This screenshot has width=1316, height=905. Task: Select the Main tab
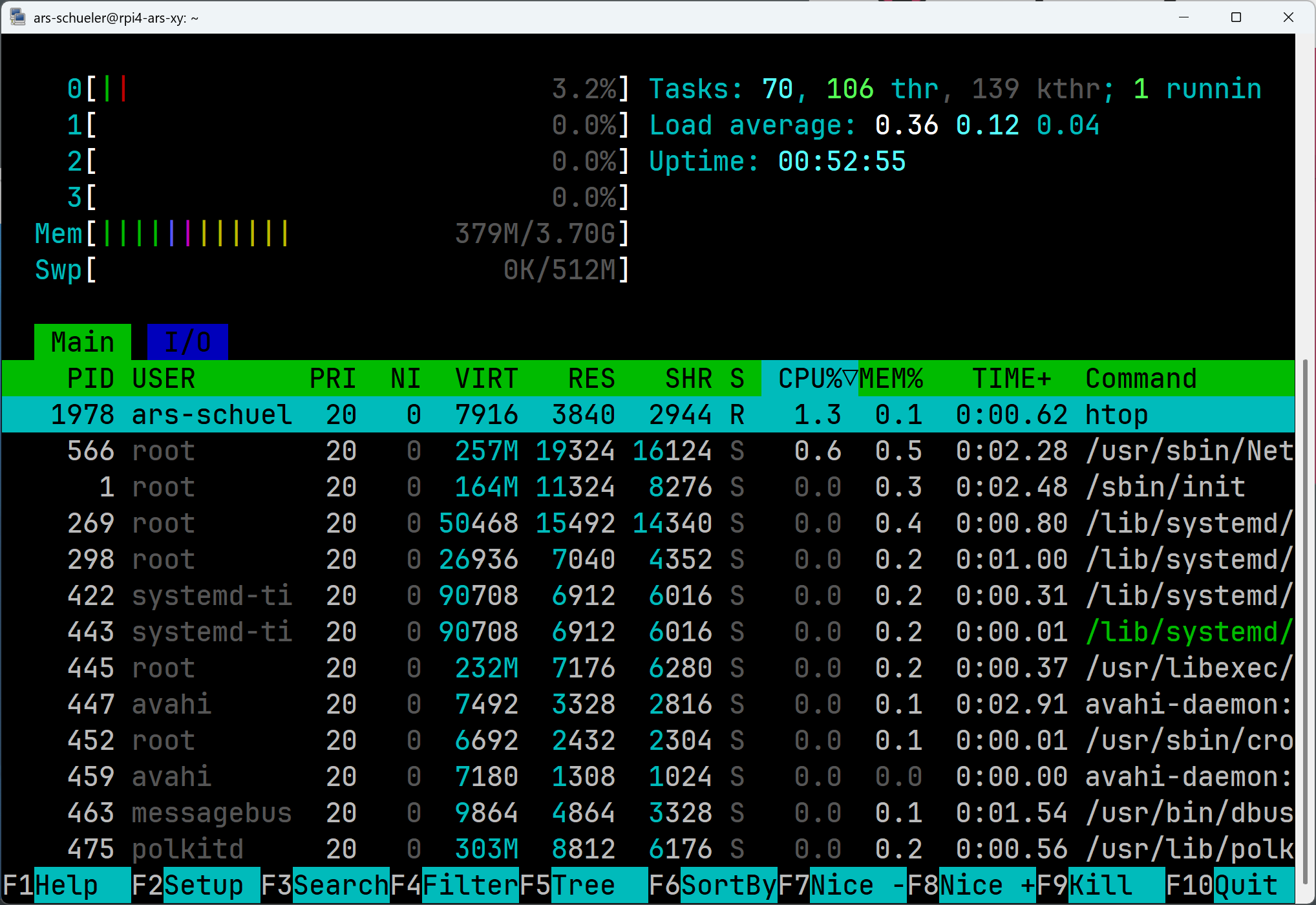point(83,342)
